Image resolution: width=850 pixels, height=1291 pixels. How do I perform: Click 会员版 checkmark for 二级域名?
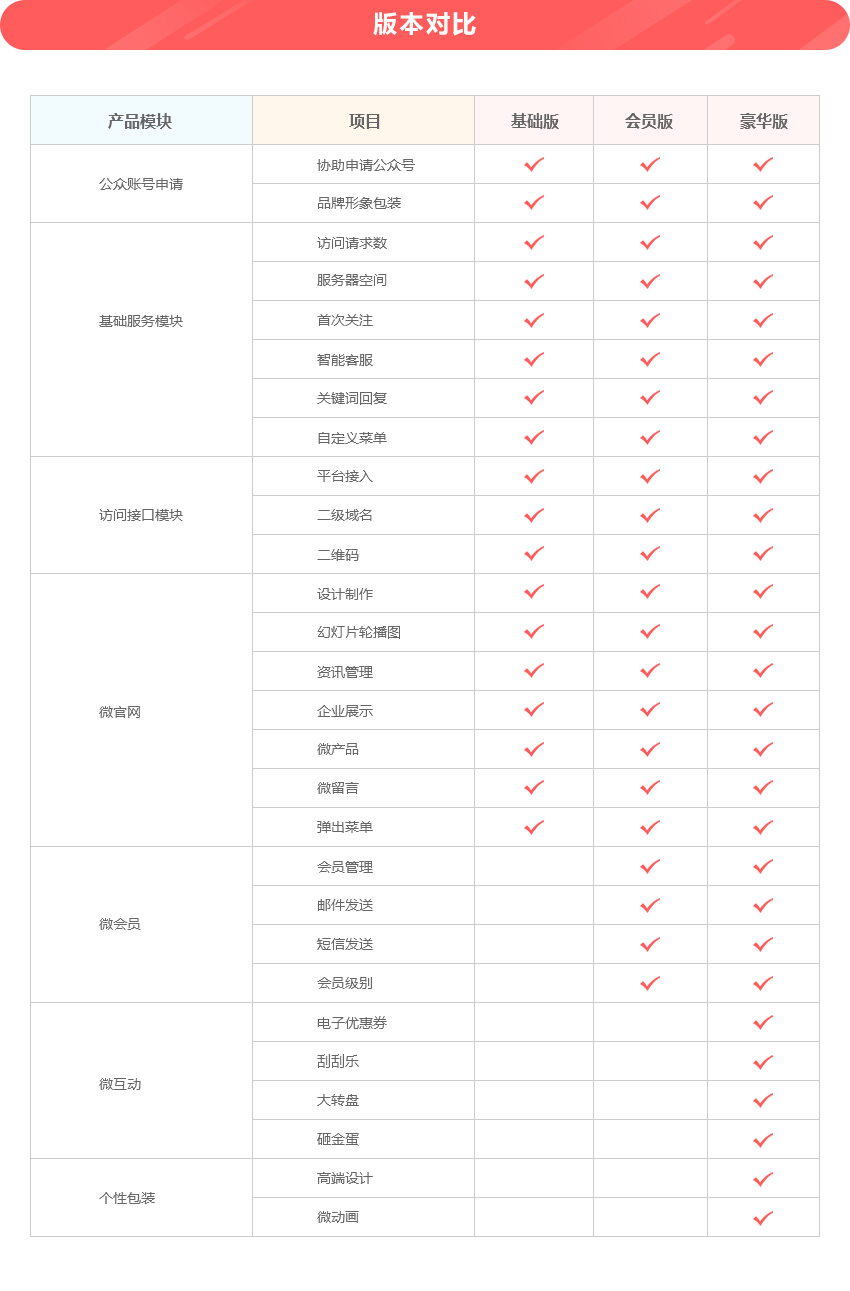click(650, 515)
